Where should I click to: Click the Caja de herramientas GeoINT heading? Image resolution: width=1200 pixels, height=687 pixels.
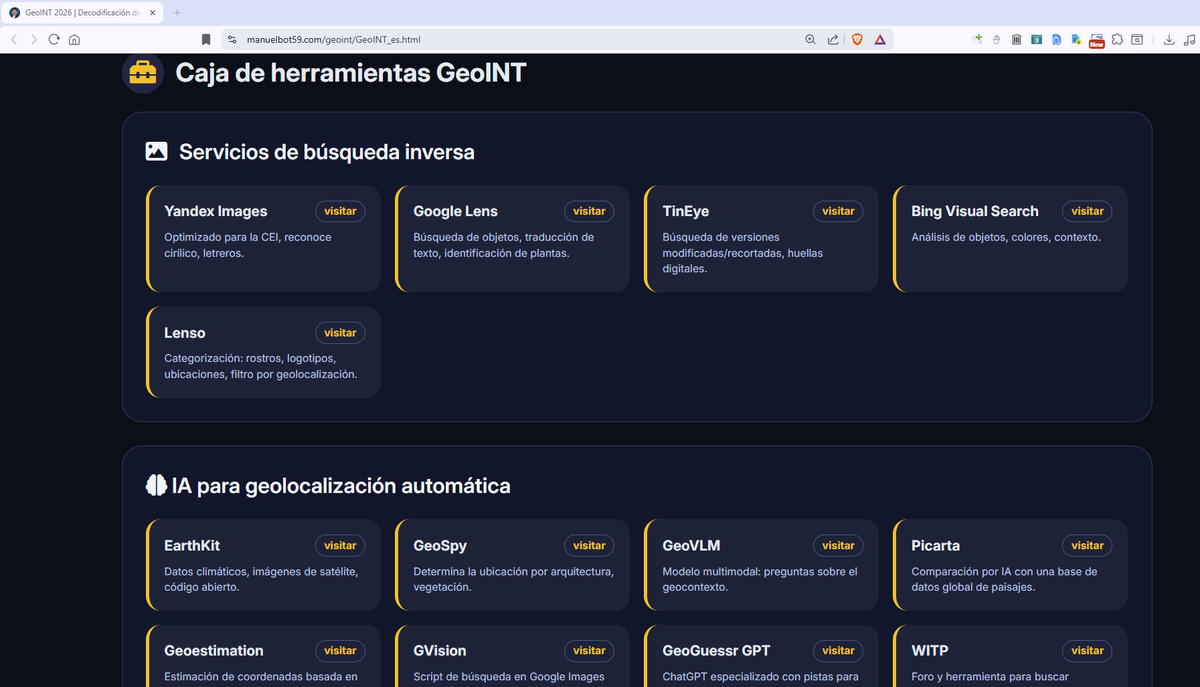pos(351,73)
